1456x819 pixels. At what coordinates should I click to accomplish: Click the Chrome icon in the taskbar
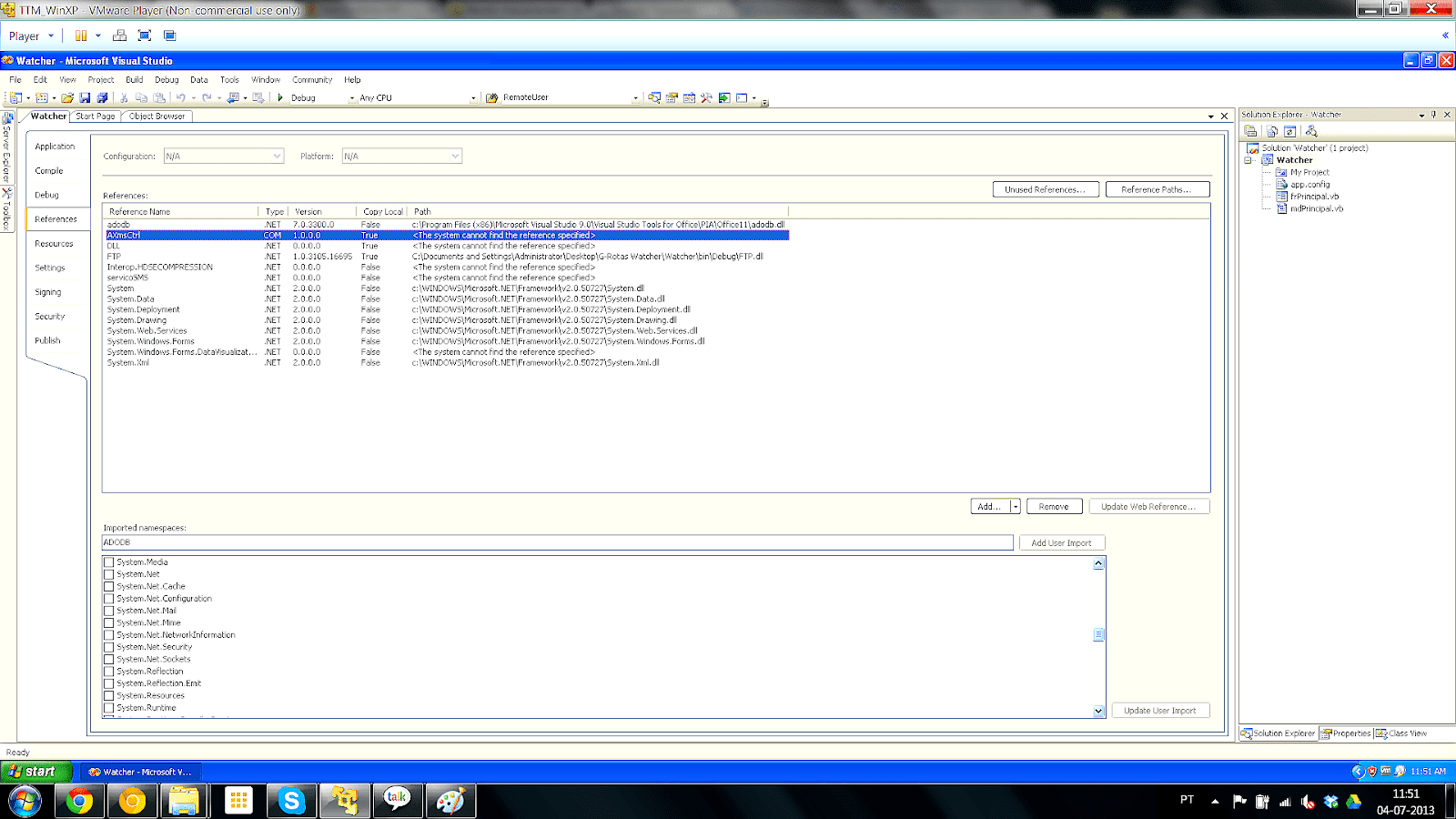click(x=79, y=801)
